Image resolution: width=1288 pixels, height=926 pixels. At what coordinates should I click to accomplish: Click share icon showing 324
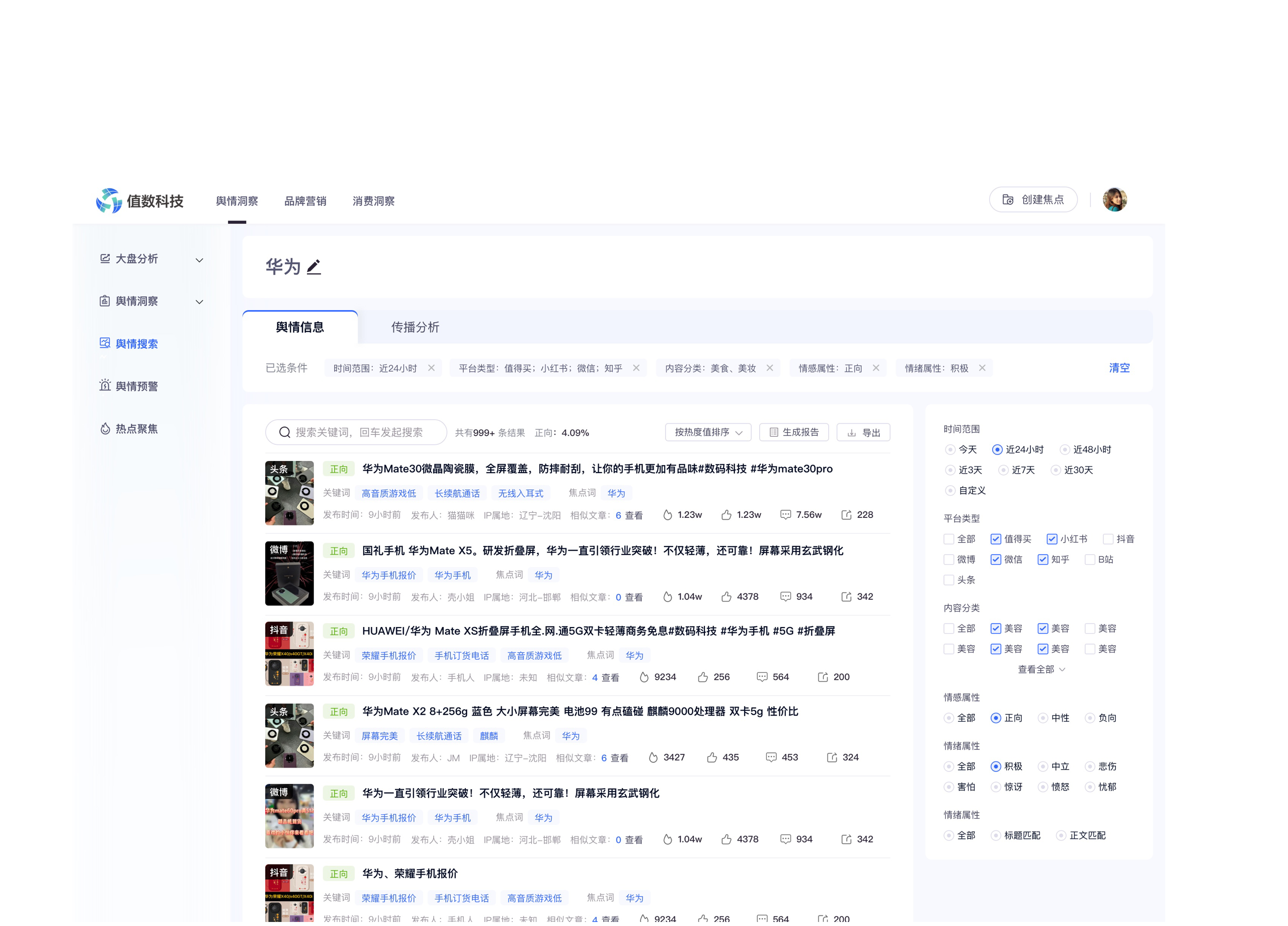pos(832,757)
